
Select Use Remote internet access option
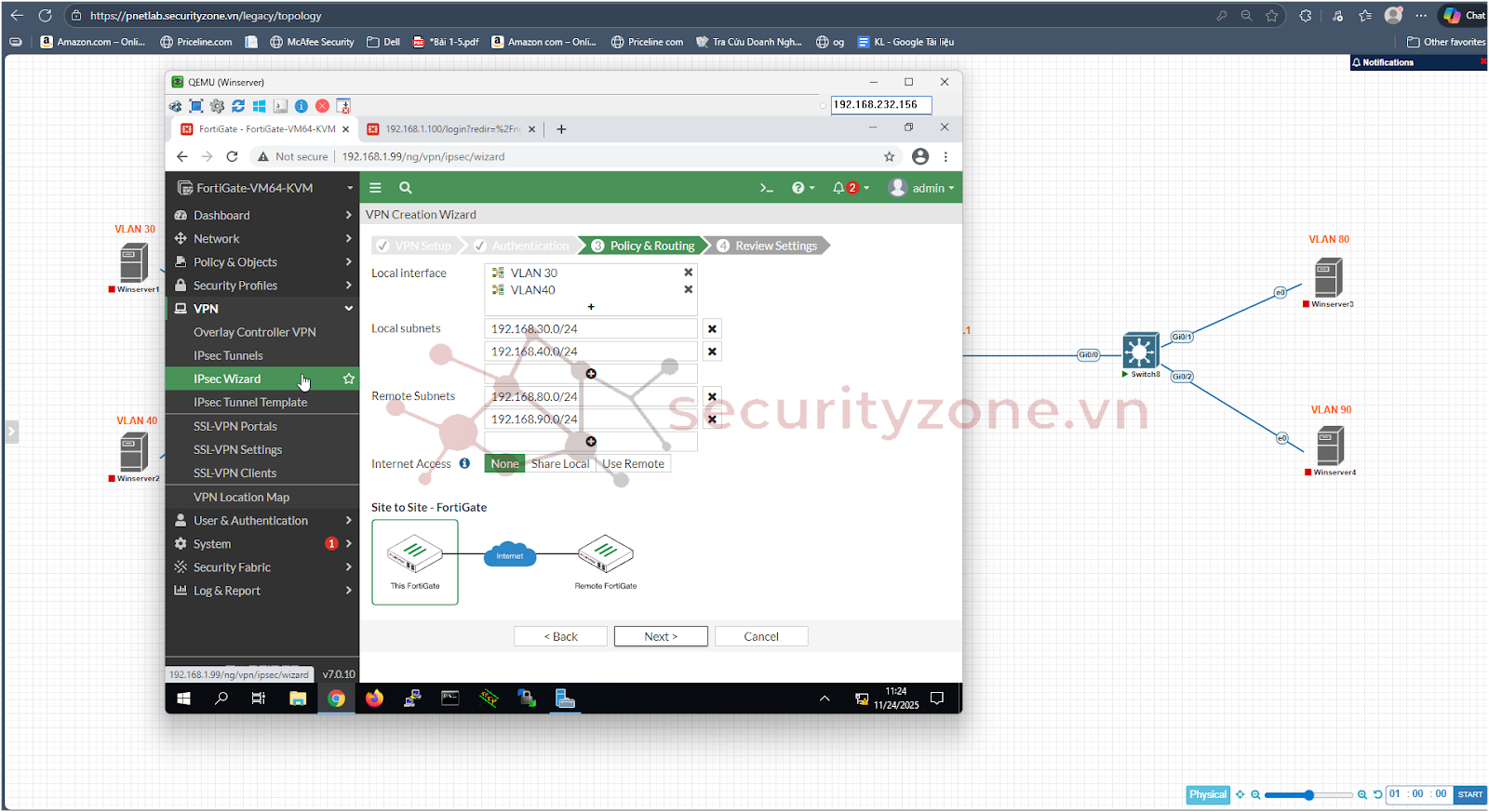coord(634,464)
